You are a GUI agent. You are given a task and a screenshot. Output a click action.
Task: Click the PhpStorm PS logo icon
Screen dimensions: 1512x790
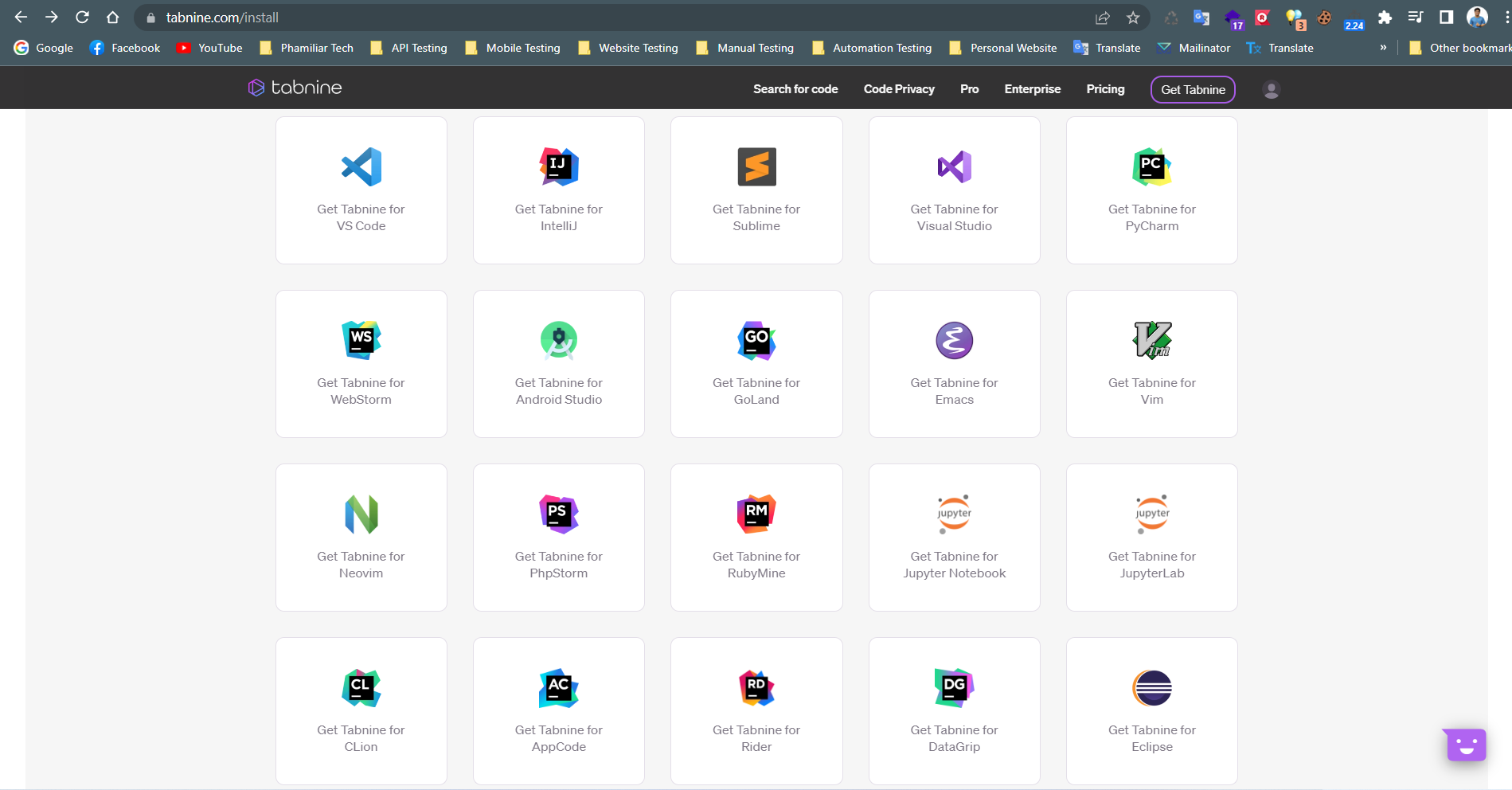[559, 514]
